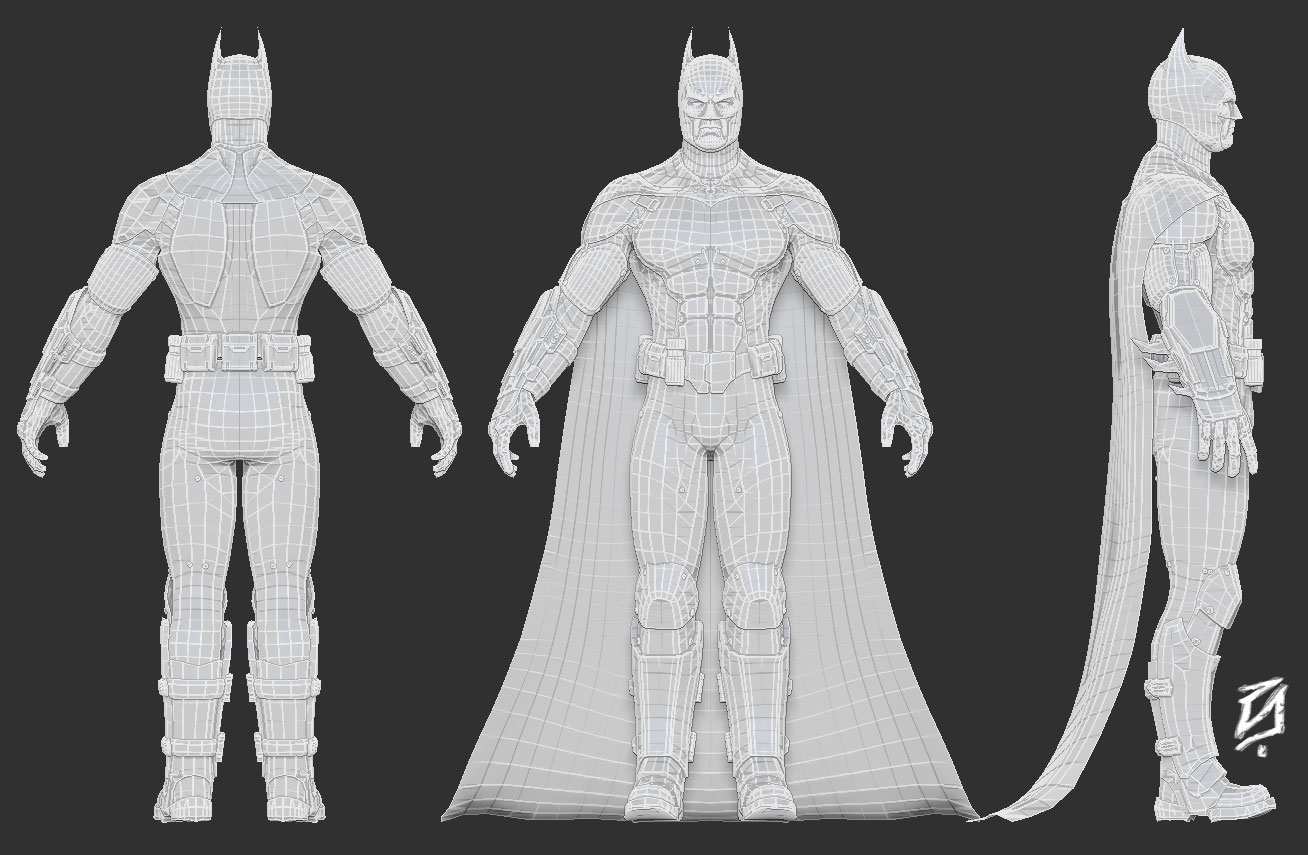The width and height of the screenshot is (1308, 855).
Task: Select the front-view Batman model with cape
Action: [x=712, y=425]
